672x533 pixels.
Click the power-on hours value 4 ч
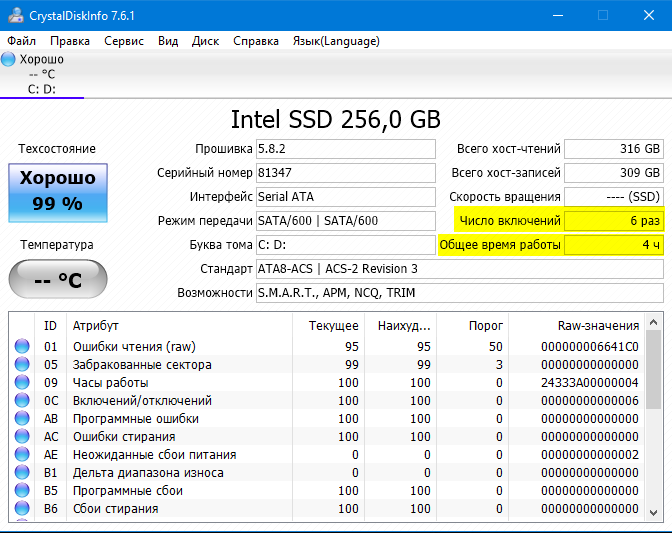[x=614, y=245]
